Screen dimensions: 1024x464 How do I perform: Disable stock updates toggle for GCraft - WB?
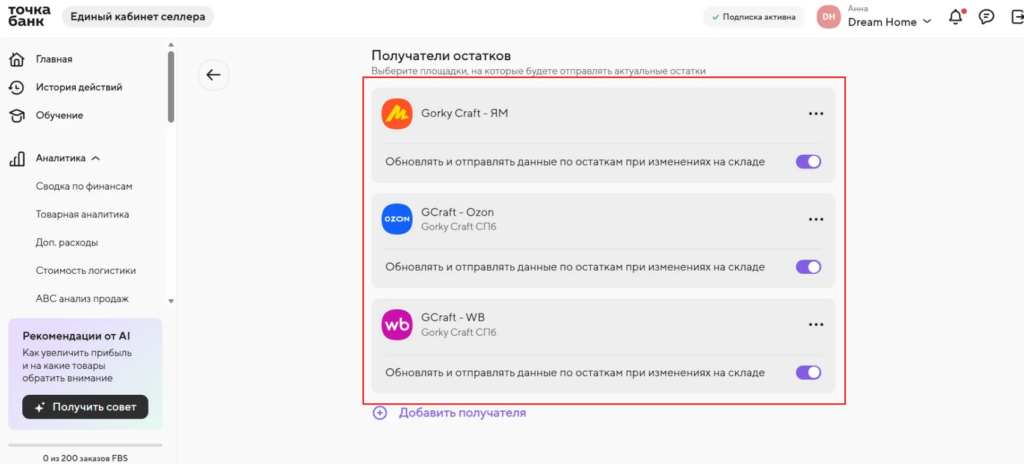(x=808, y=373)
